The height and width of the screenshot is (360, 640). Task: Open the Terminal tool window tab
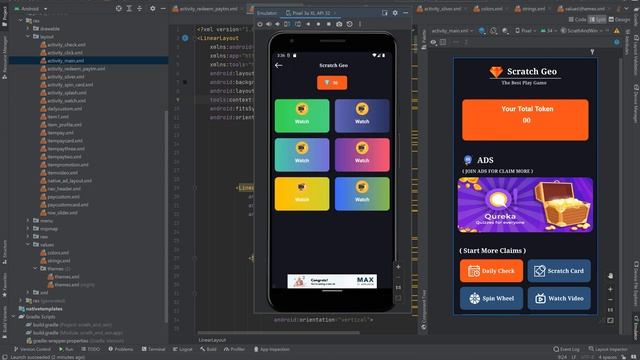pyautogui.click(x=153, y=349)
